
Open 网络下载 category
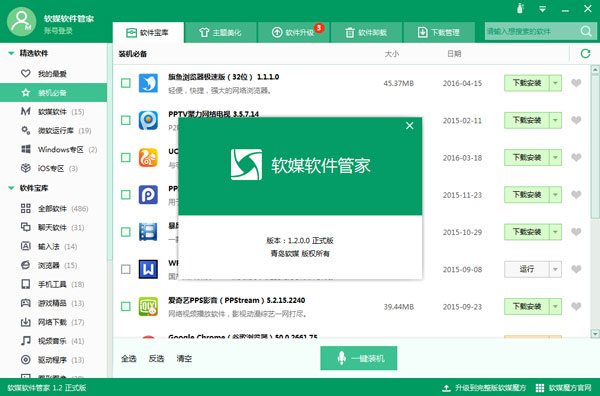tap(53, 322)
